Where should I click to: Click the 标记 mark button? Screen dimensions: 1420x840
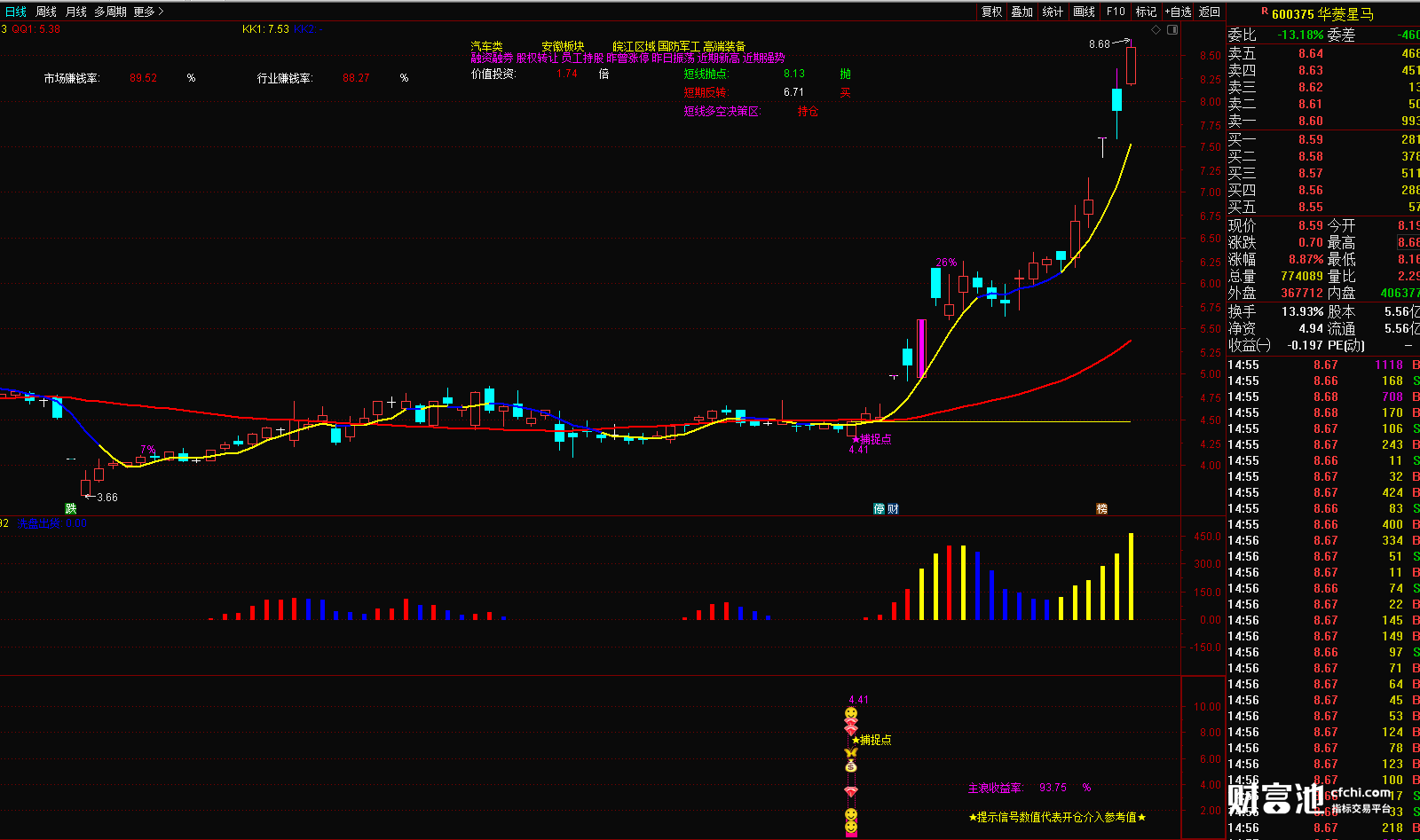(1146, 12)
